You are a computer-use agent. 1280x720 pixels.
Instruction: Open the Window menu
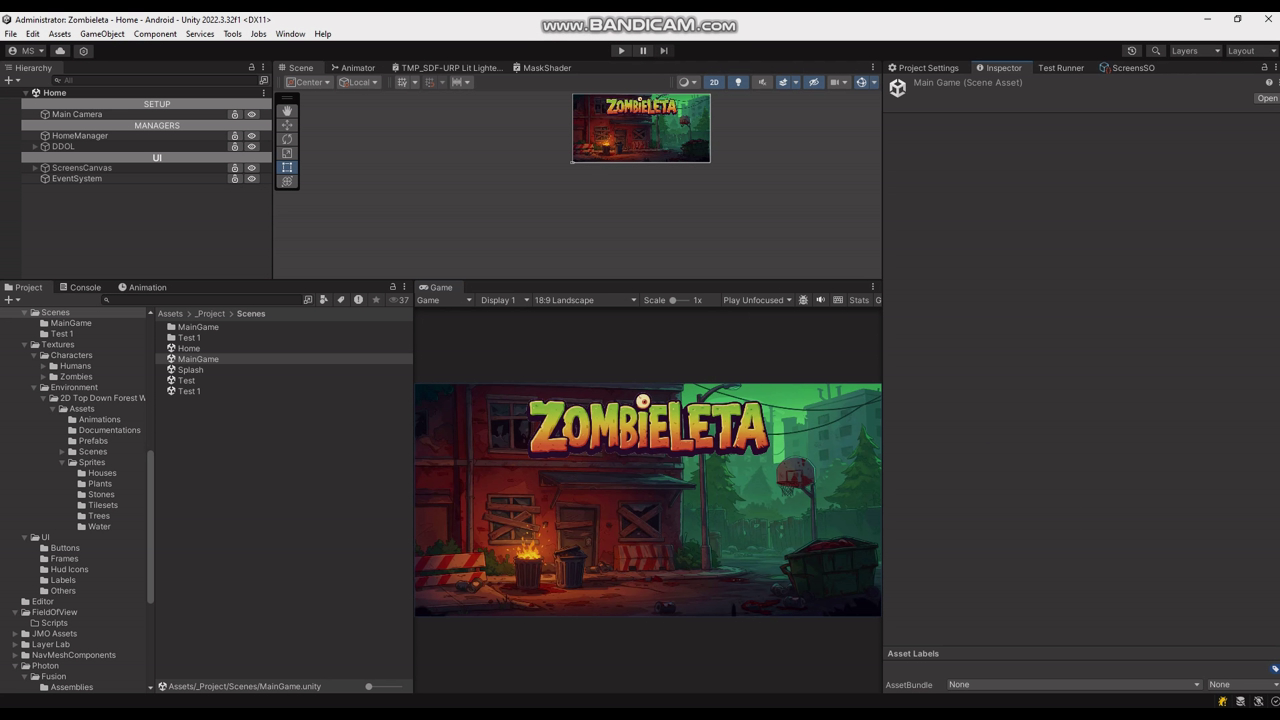[290, 34]
